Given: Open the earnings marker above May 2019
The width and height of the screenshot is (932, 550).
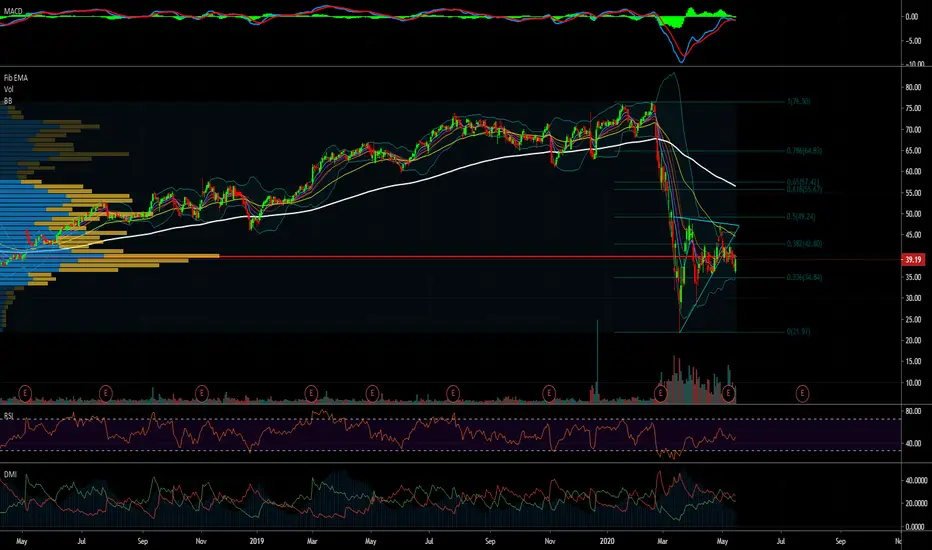Looking at the screenshot, I should tap(372, 393).
